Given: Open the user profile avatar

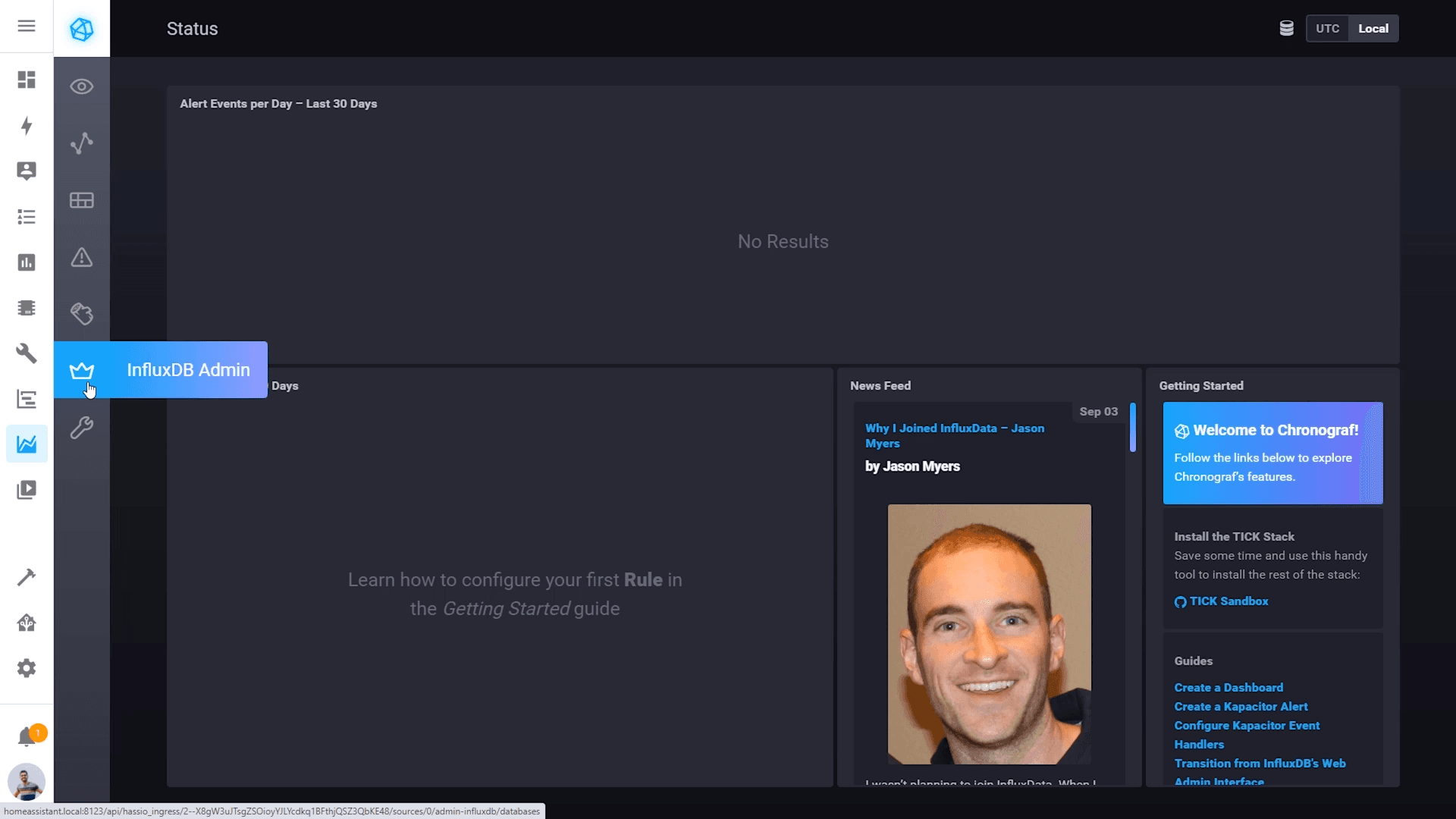Looking at the screenshot, I should click(27, 782).
